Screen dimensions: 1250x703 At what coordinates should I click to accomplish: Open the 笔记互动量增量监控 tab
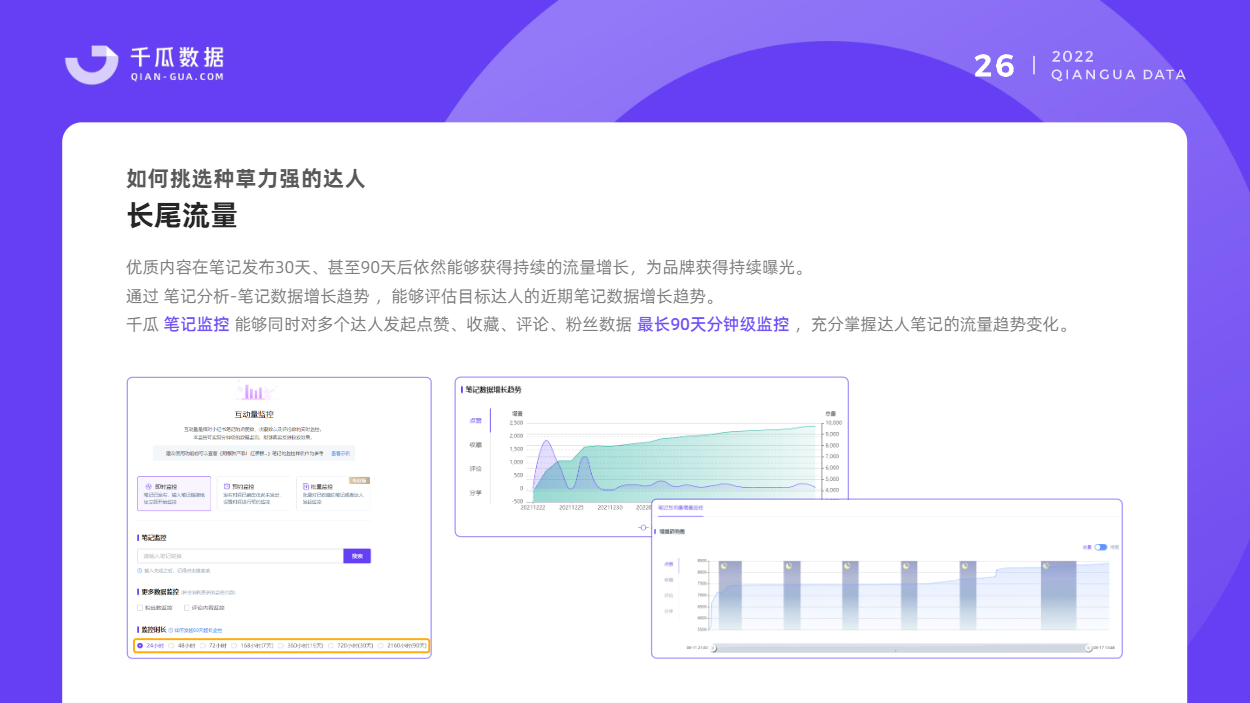[x=680, y=507]
